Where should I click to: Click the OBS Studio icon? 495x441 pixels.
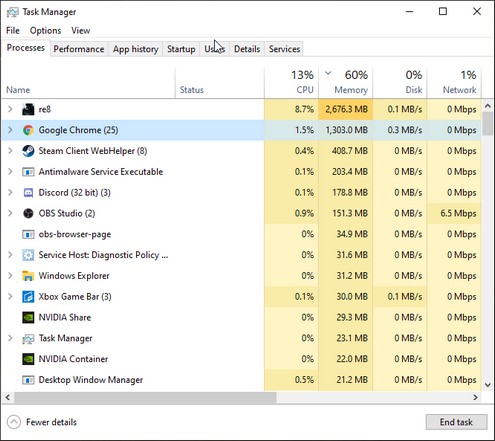click(x=28, y=213)
